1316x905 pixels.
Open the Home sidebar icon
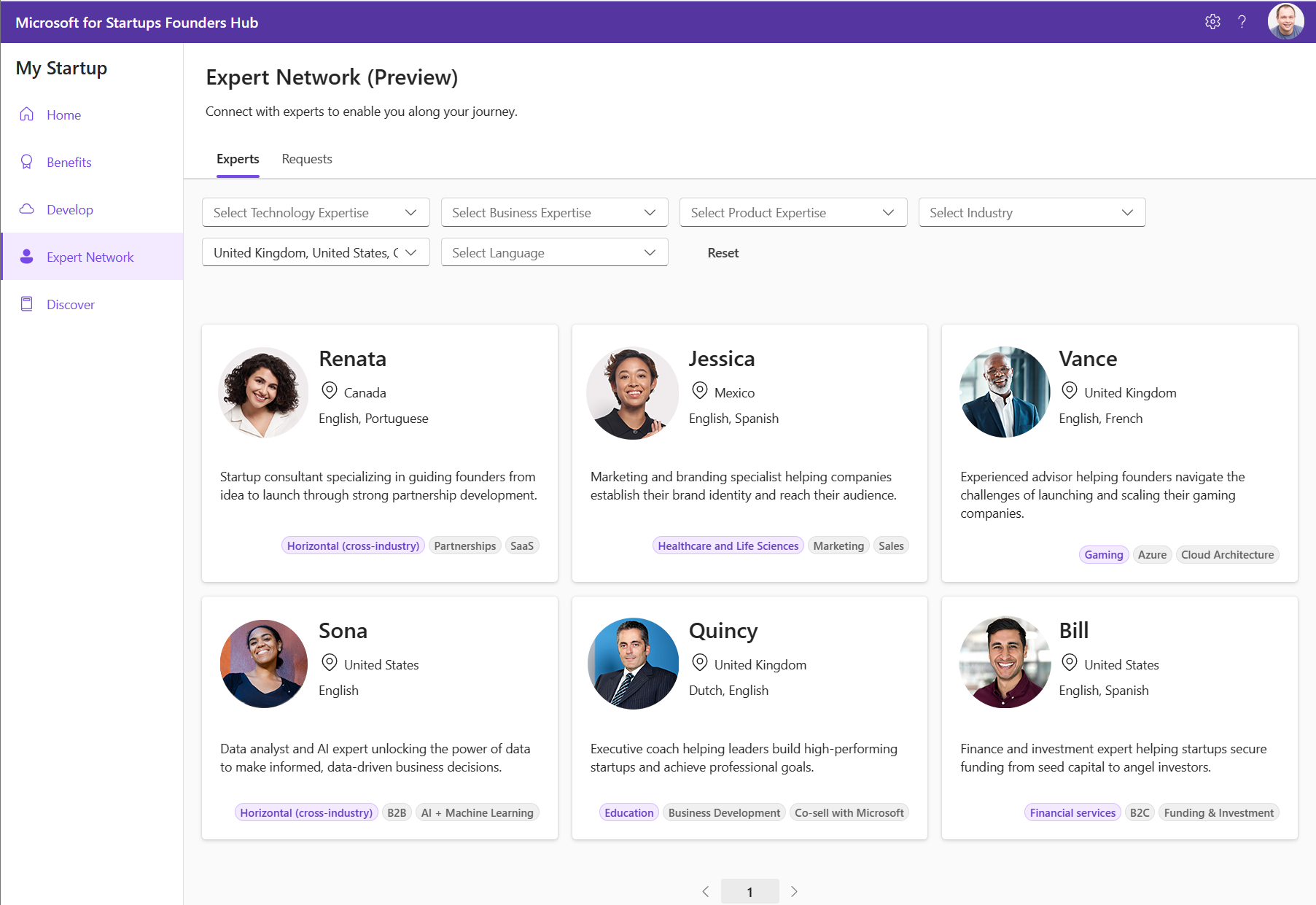tap(26, 114)
